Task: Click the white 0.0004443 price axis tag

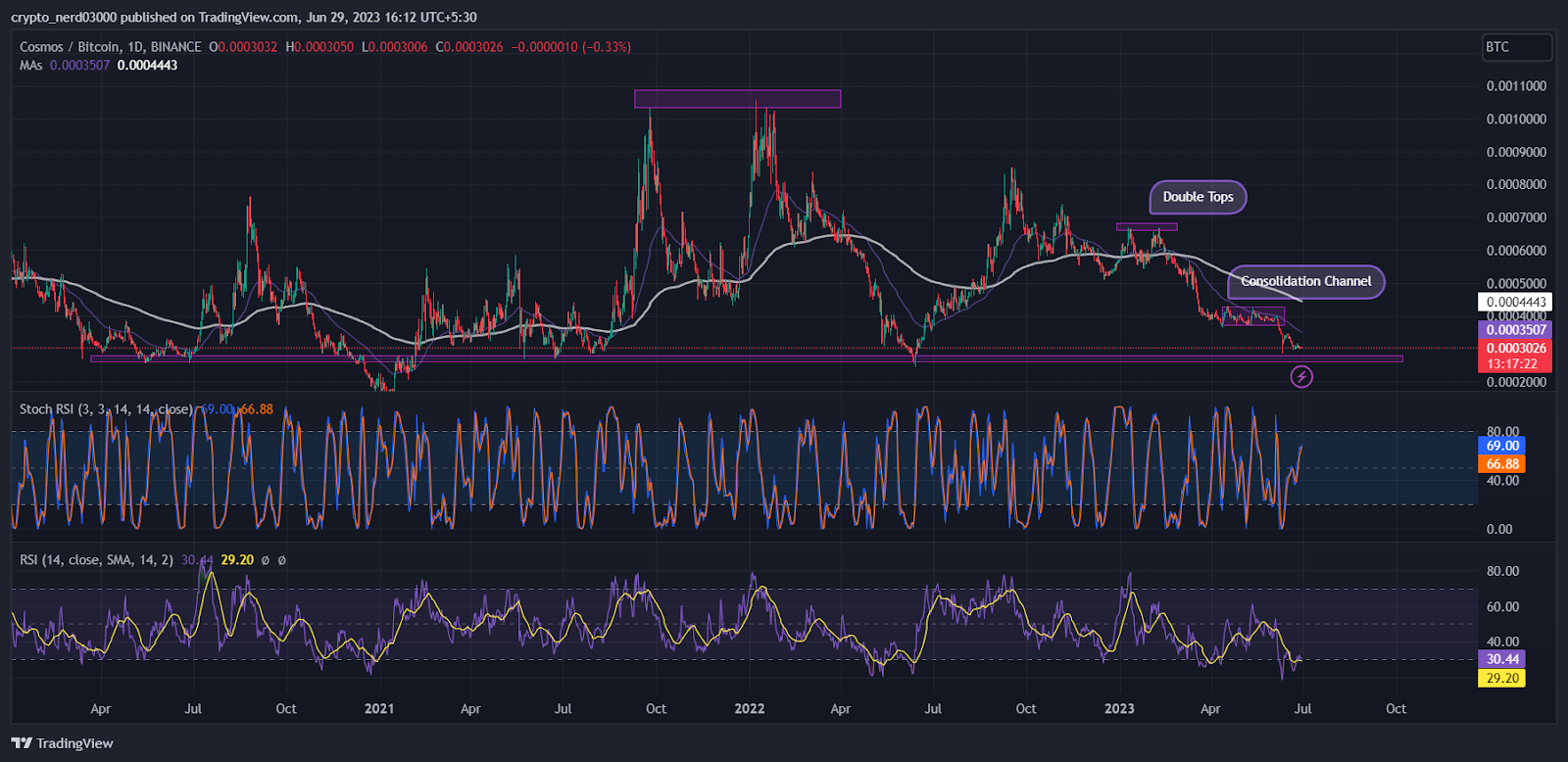Action: tap(1516, 302)
